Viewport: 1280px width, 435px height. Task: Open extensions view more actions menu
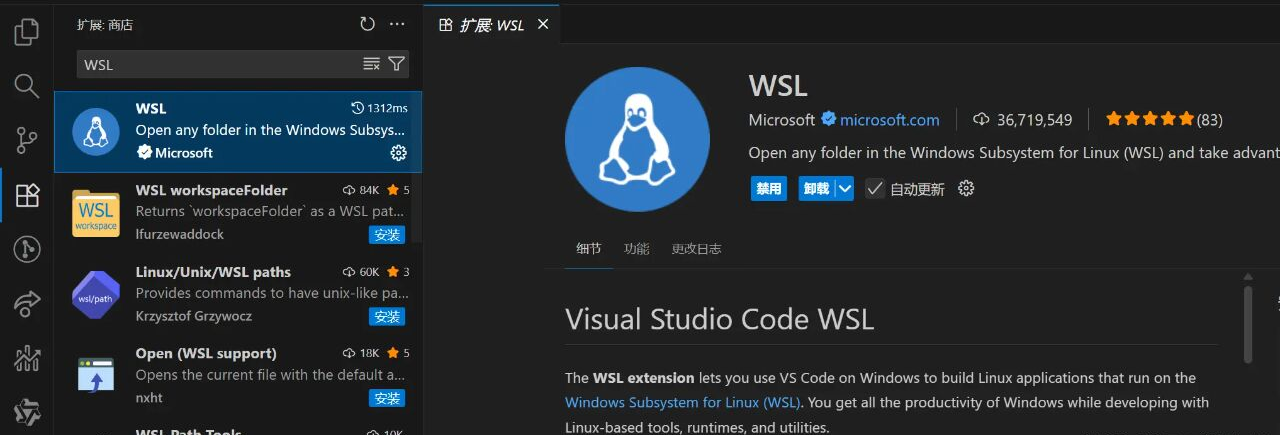[397, 24]
